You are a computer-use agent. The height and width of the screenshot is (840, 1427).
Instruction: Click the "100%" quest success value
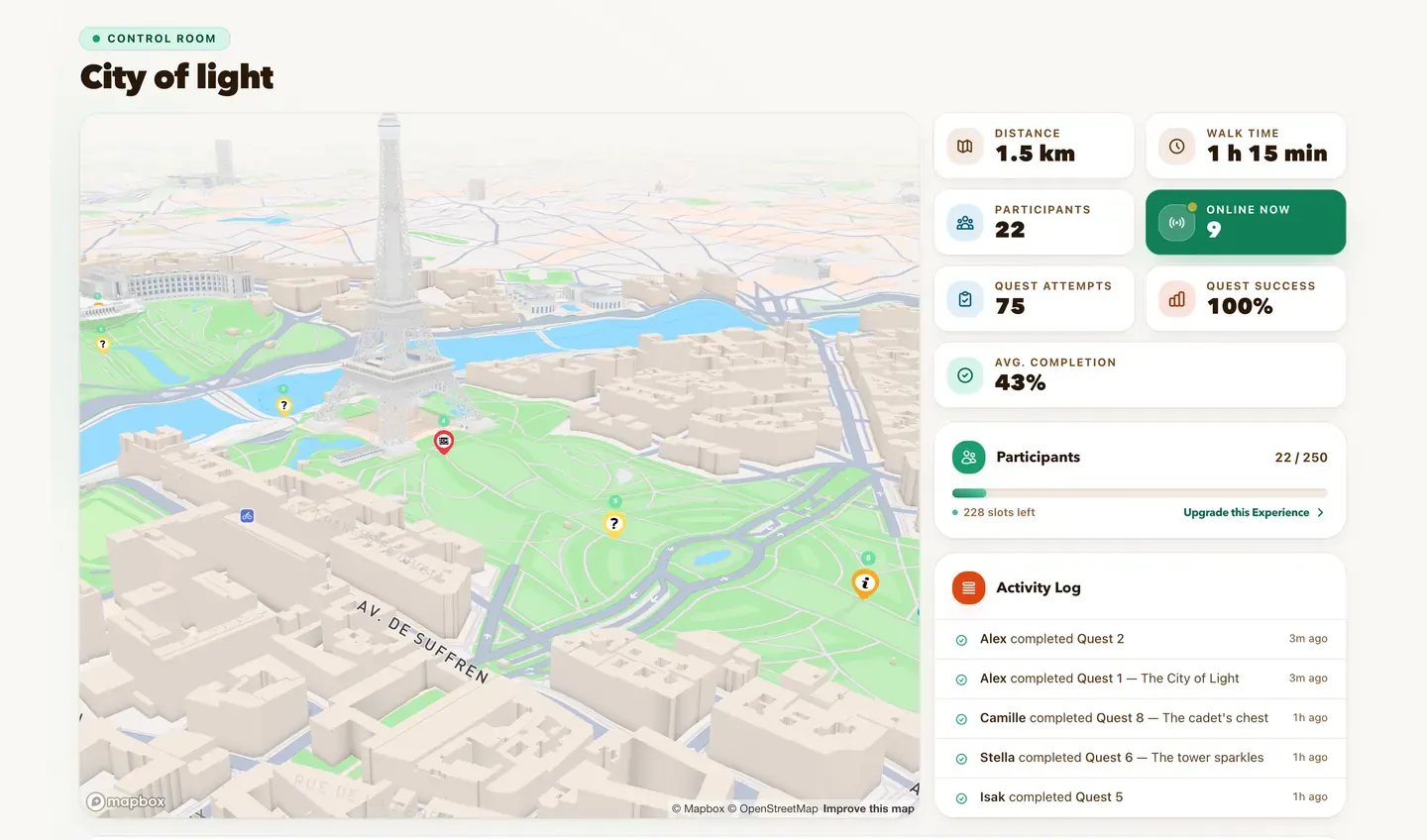(x=1240, y=306)
